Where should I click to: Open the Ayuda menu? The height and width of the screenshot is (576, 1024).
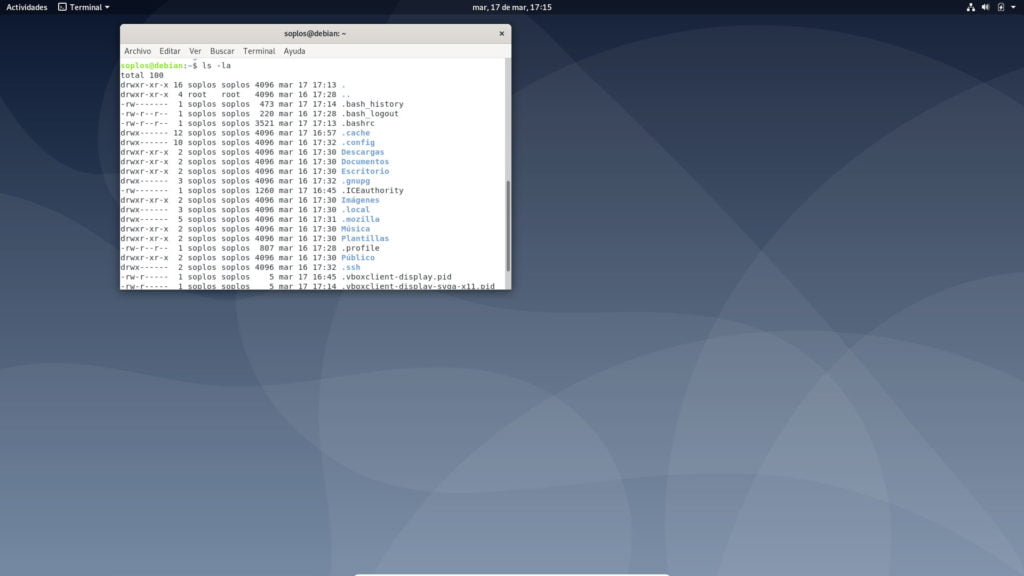295,51
